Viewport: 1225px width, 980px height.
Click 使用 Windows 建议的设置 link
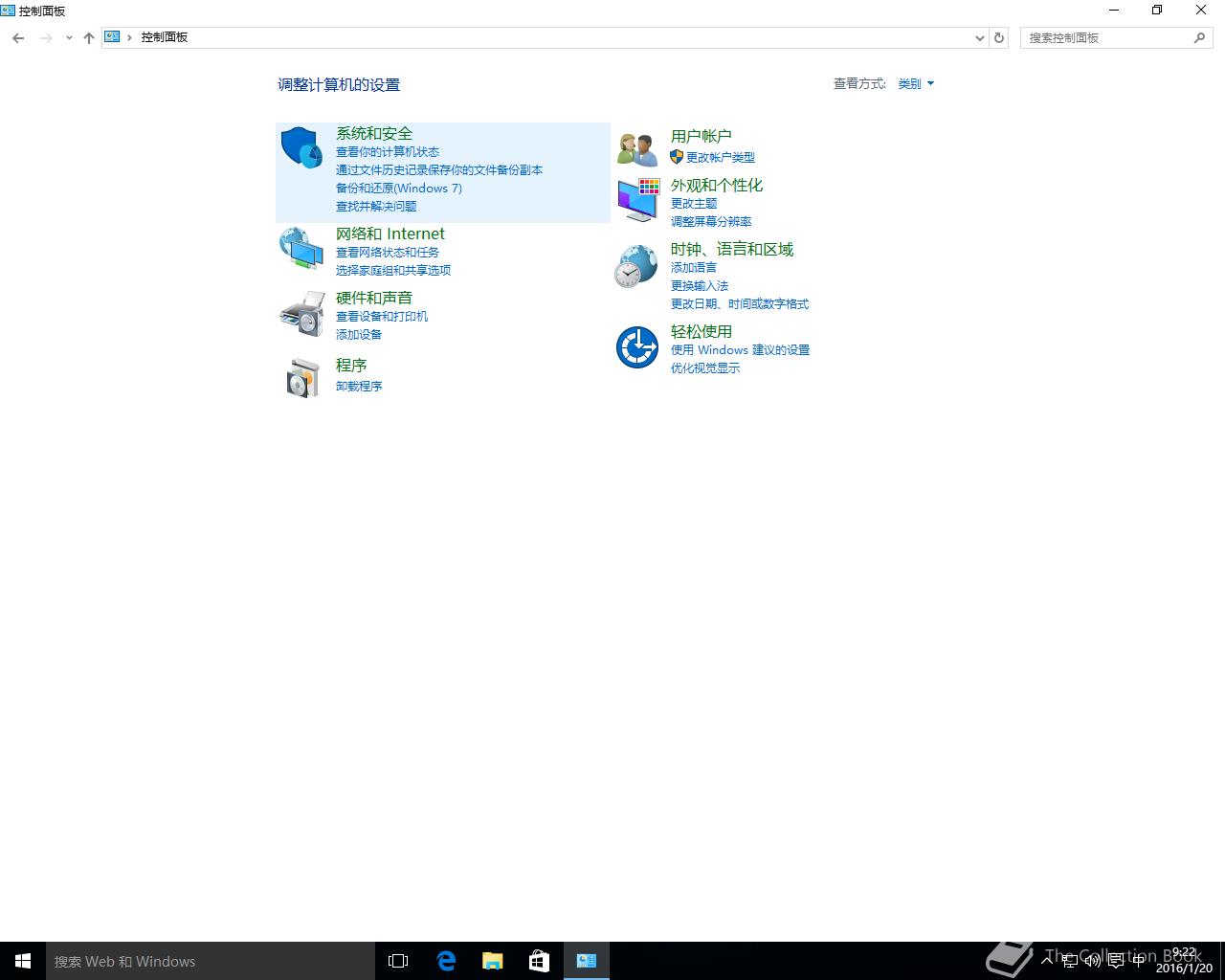pos(741,350)
